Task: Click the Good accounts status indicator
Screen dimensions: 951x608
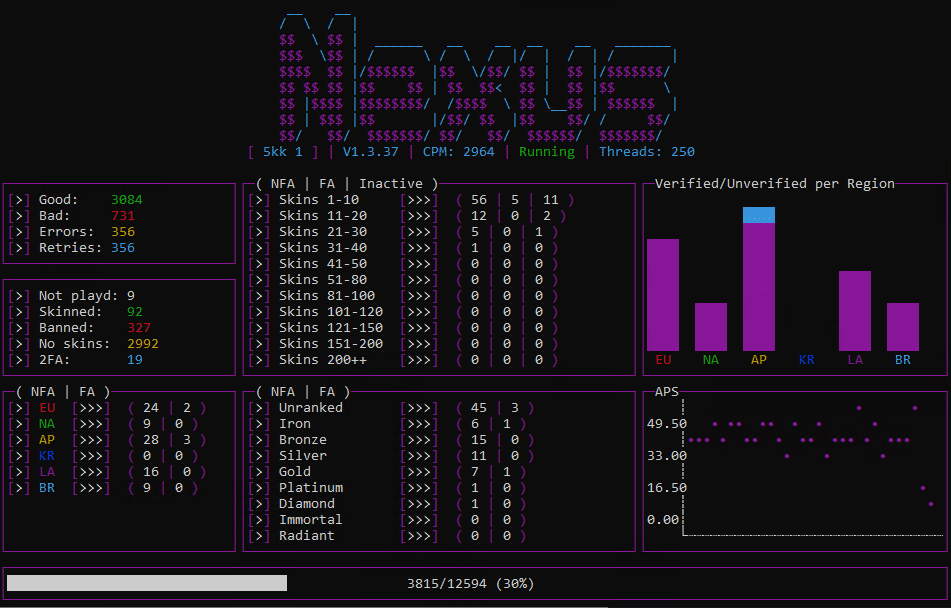Action: 17,199
